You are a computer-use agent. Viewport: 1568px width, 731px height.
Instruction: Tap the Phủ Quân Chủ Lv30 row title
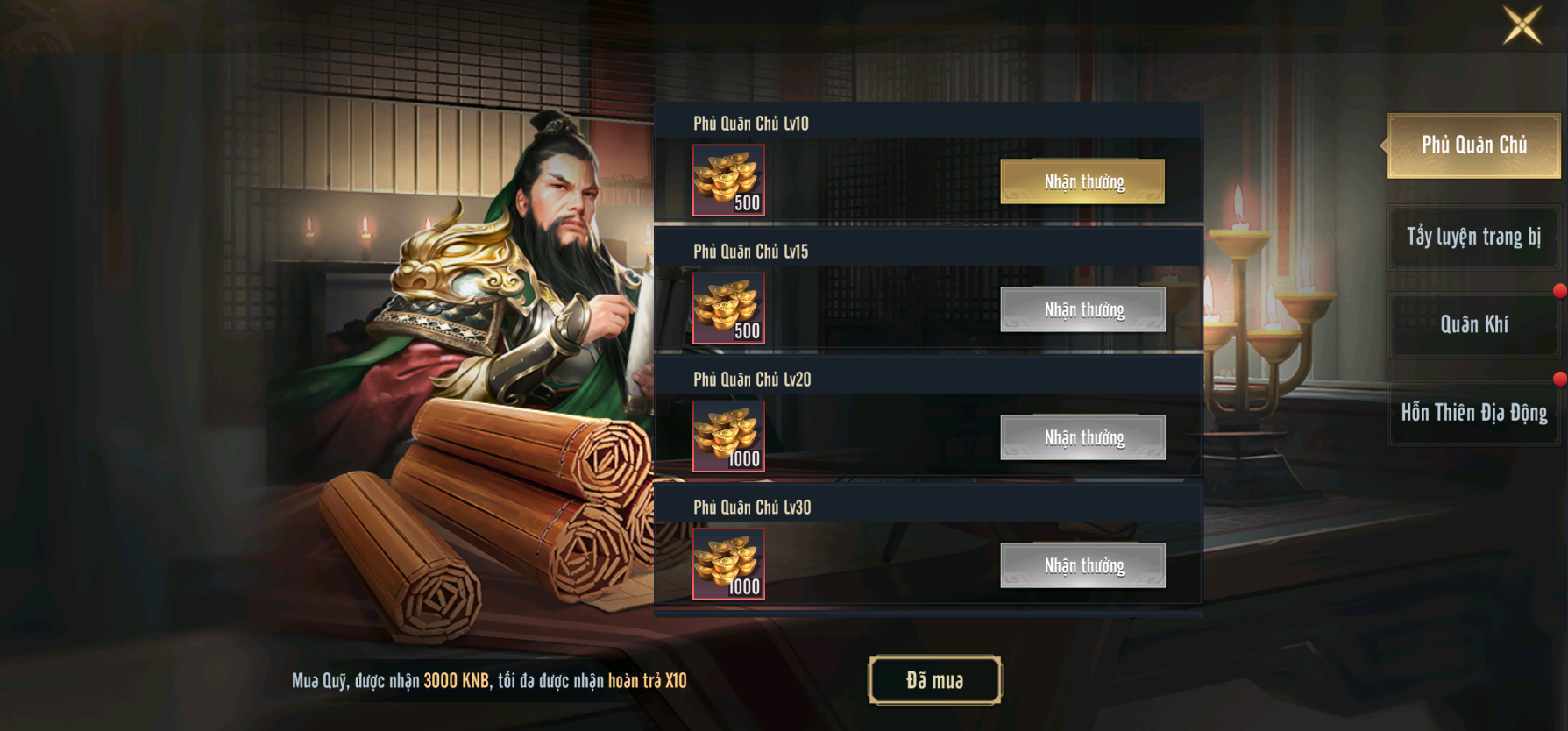click(x=752, y=507)
